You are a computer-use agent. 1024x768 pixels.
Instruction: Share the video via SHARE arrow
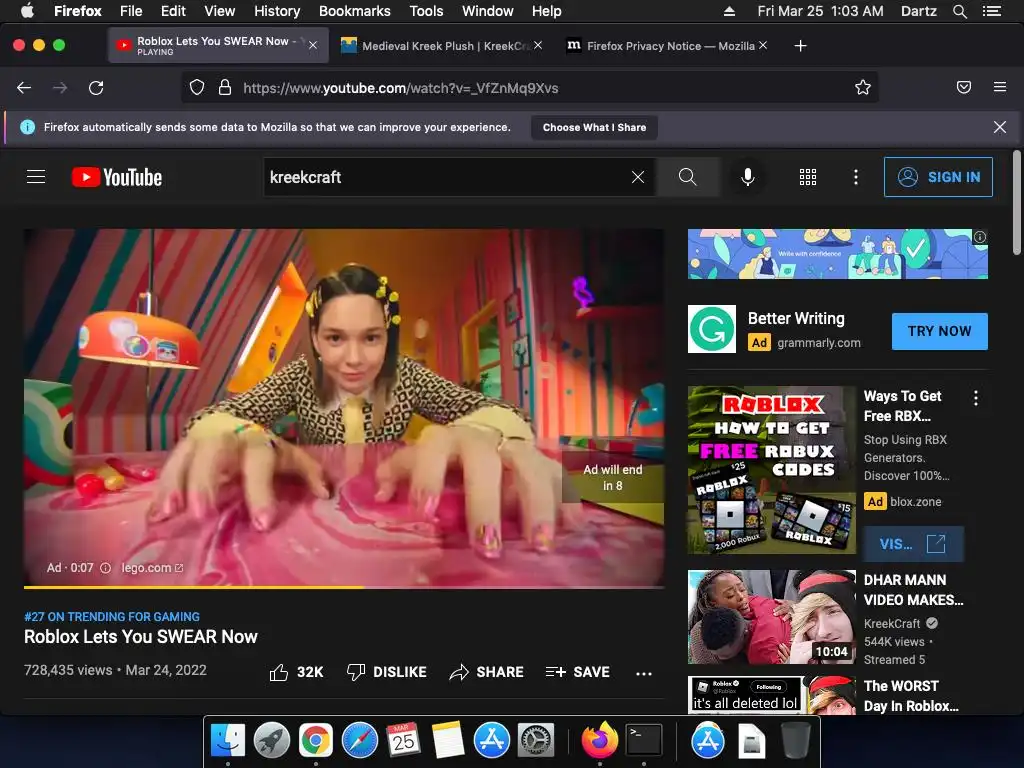(487, 672)
